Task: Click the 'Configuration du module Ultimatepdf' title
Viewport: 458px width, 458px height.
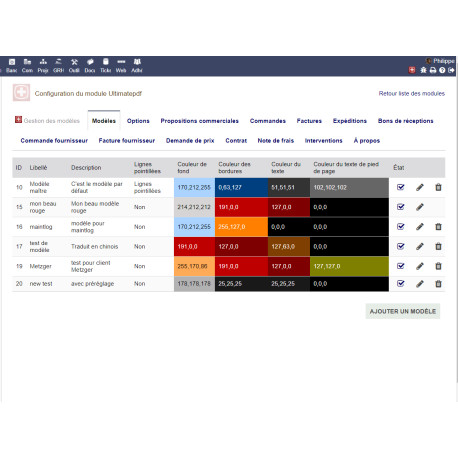Action: tap(88, 94)
